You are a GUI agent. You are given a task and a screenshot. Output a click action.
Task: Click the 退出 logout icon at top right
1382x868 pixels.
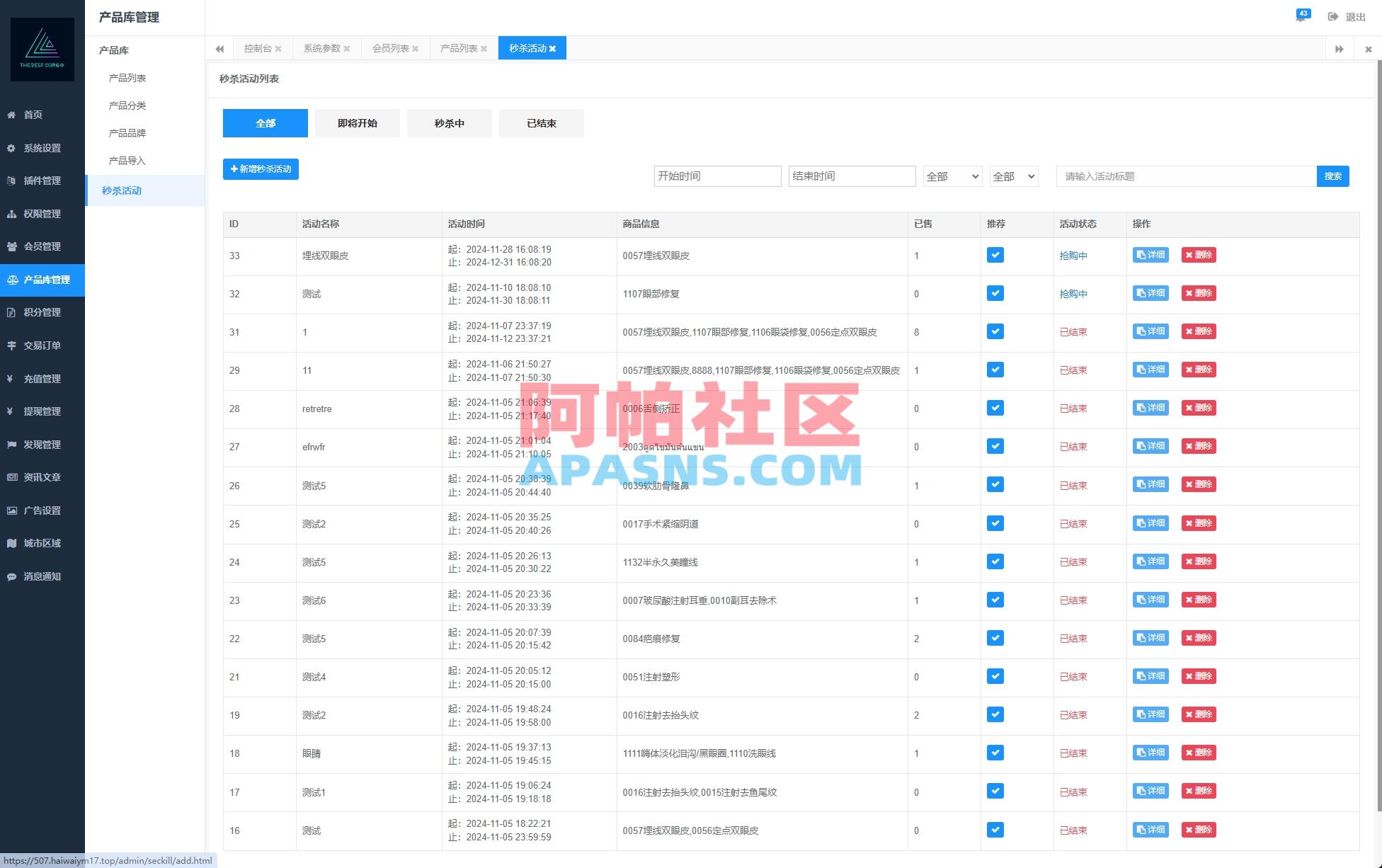(x=1344, y=16)
